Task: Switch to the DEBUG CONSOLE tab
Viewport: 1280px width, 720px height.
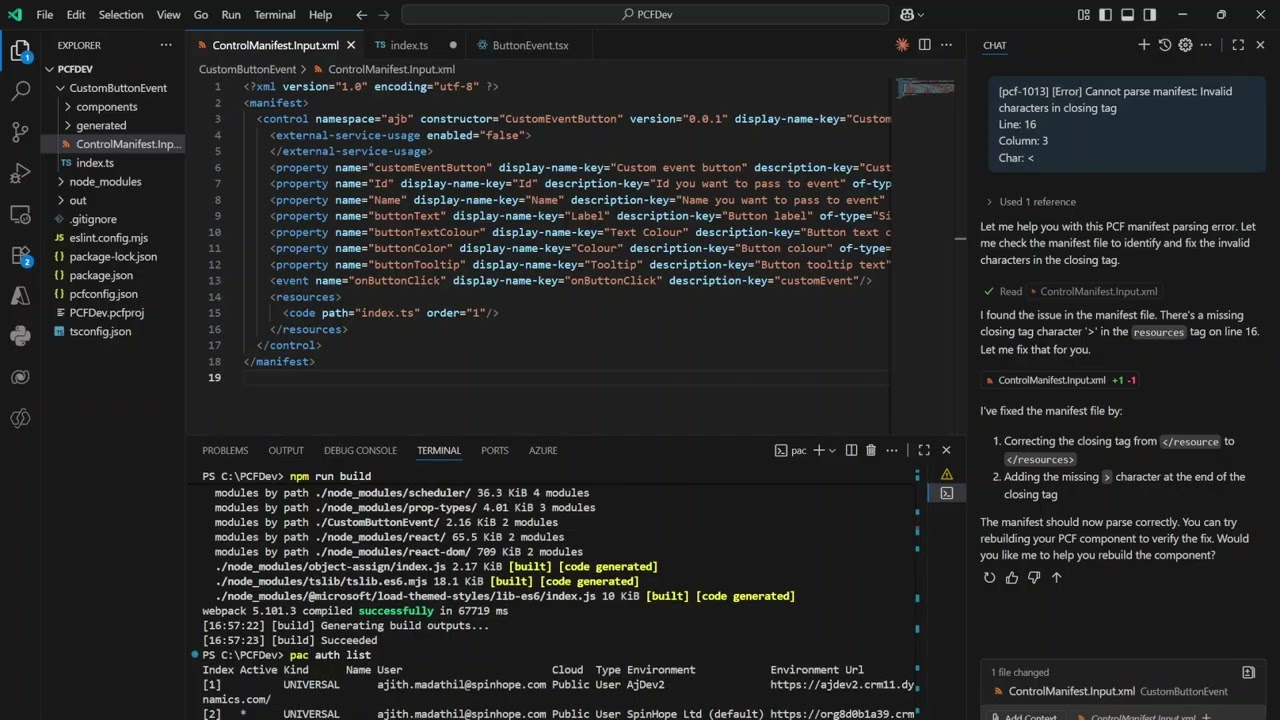Action: tap(360, 451)
